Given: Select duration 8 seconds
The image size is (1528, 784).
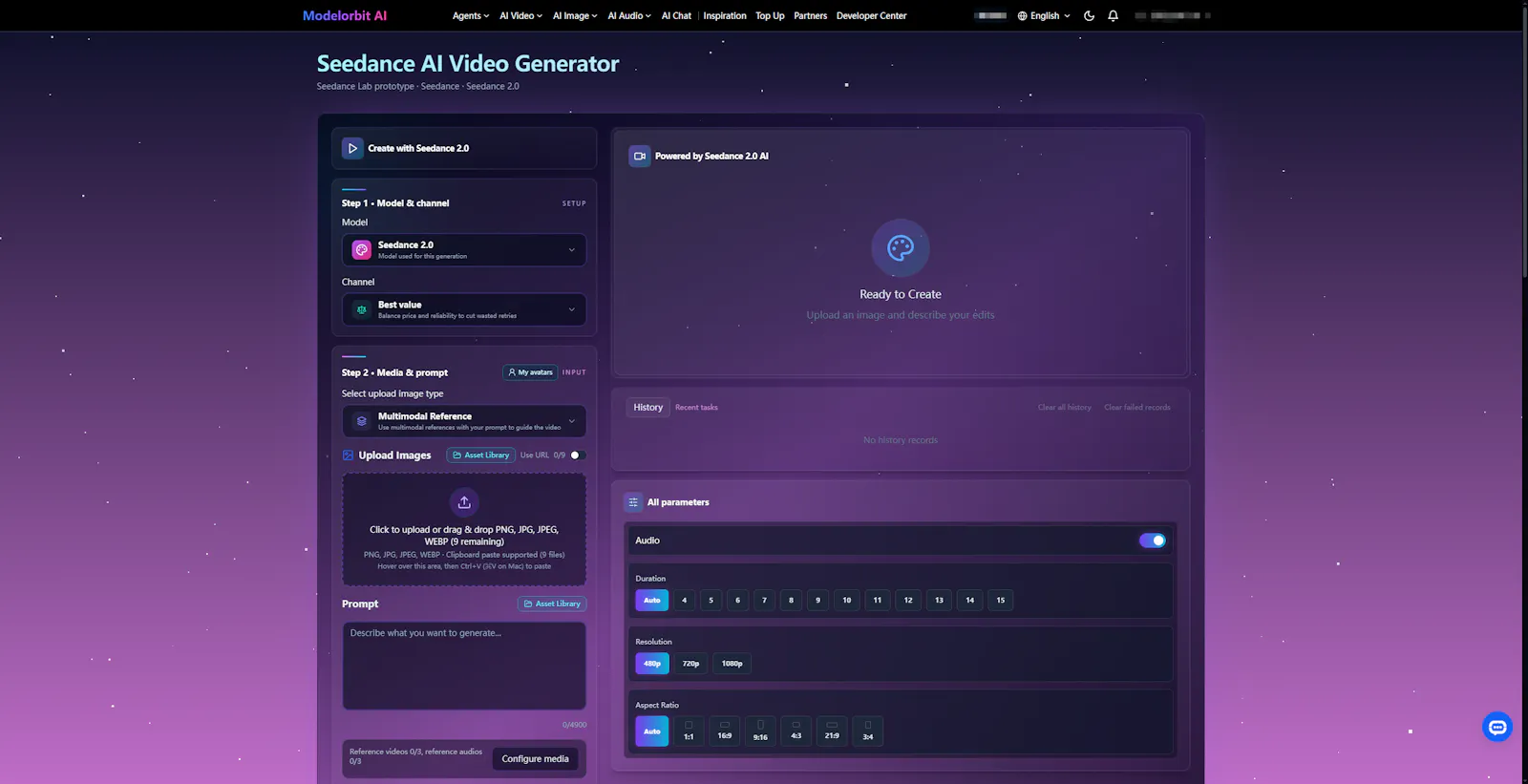Looking at the screenshot, I should pyautogui.click(x=791, y=601).
